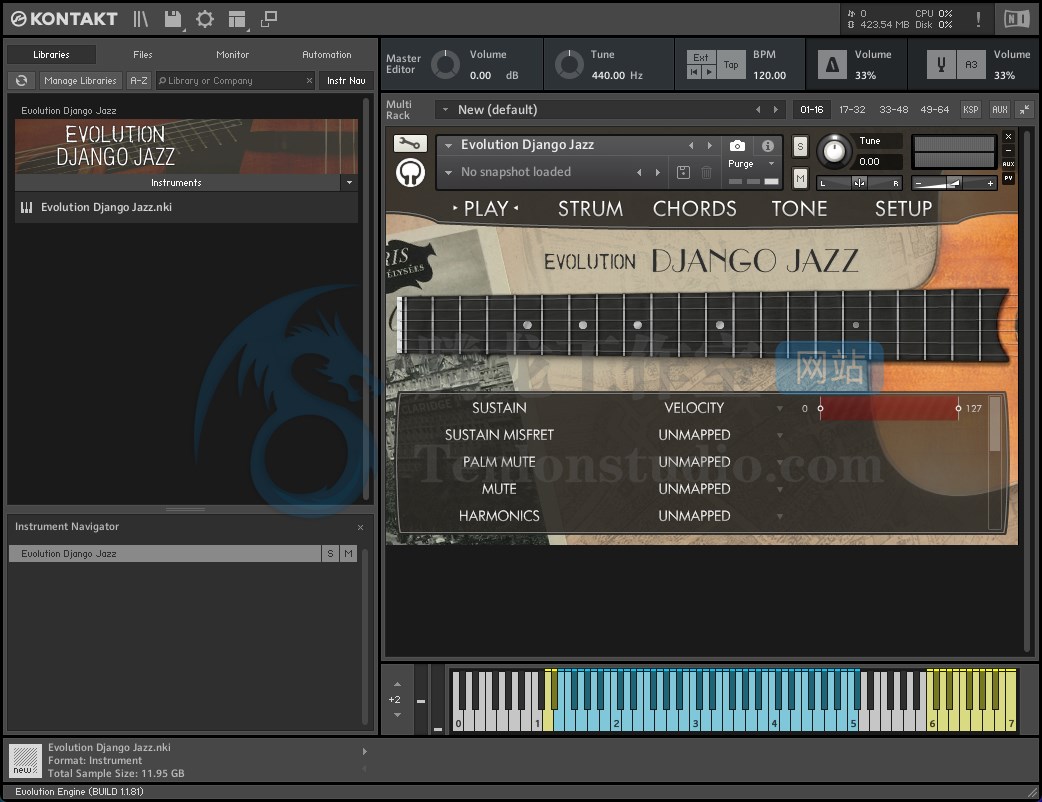1042x802 pixels.
Task: Switch to the Monitor tab
Action: click(233, 54)
